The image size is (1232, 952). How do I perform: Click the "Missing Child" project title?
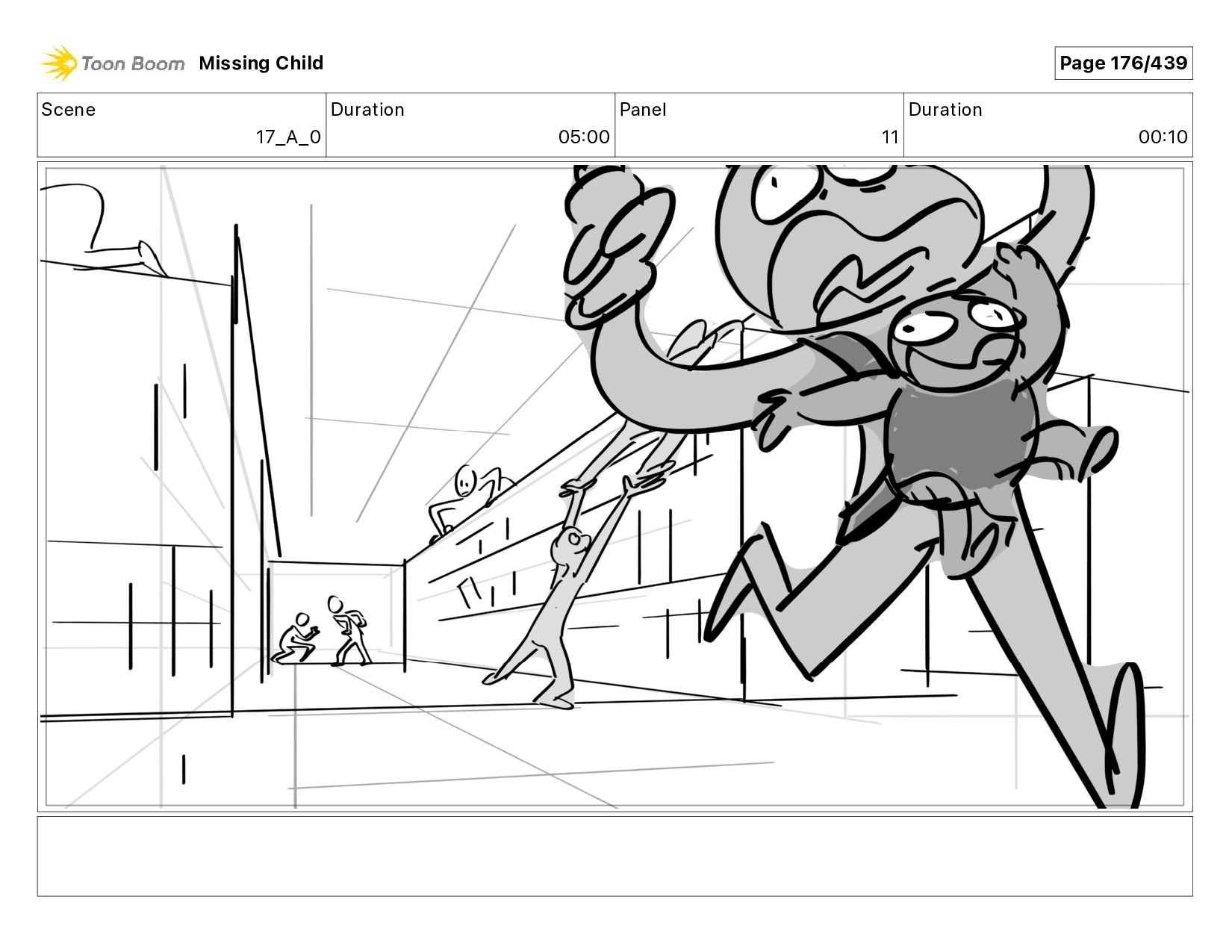click(261, 63)
